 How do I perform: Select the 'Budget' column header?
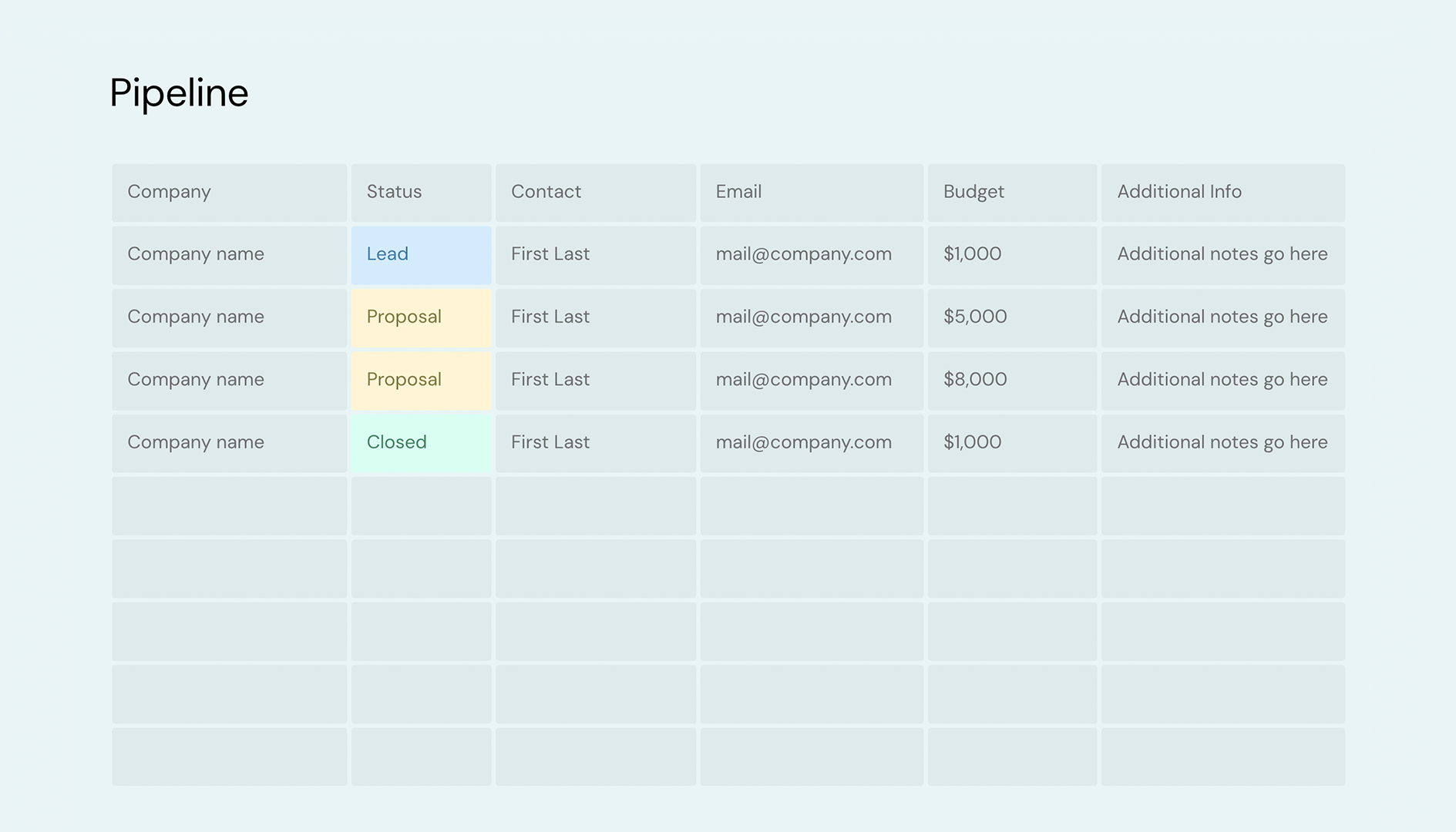coord(973,192)
